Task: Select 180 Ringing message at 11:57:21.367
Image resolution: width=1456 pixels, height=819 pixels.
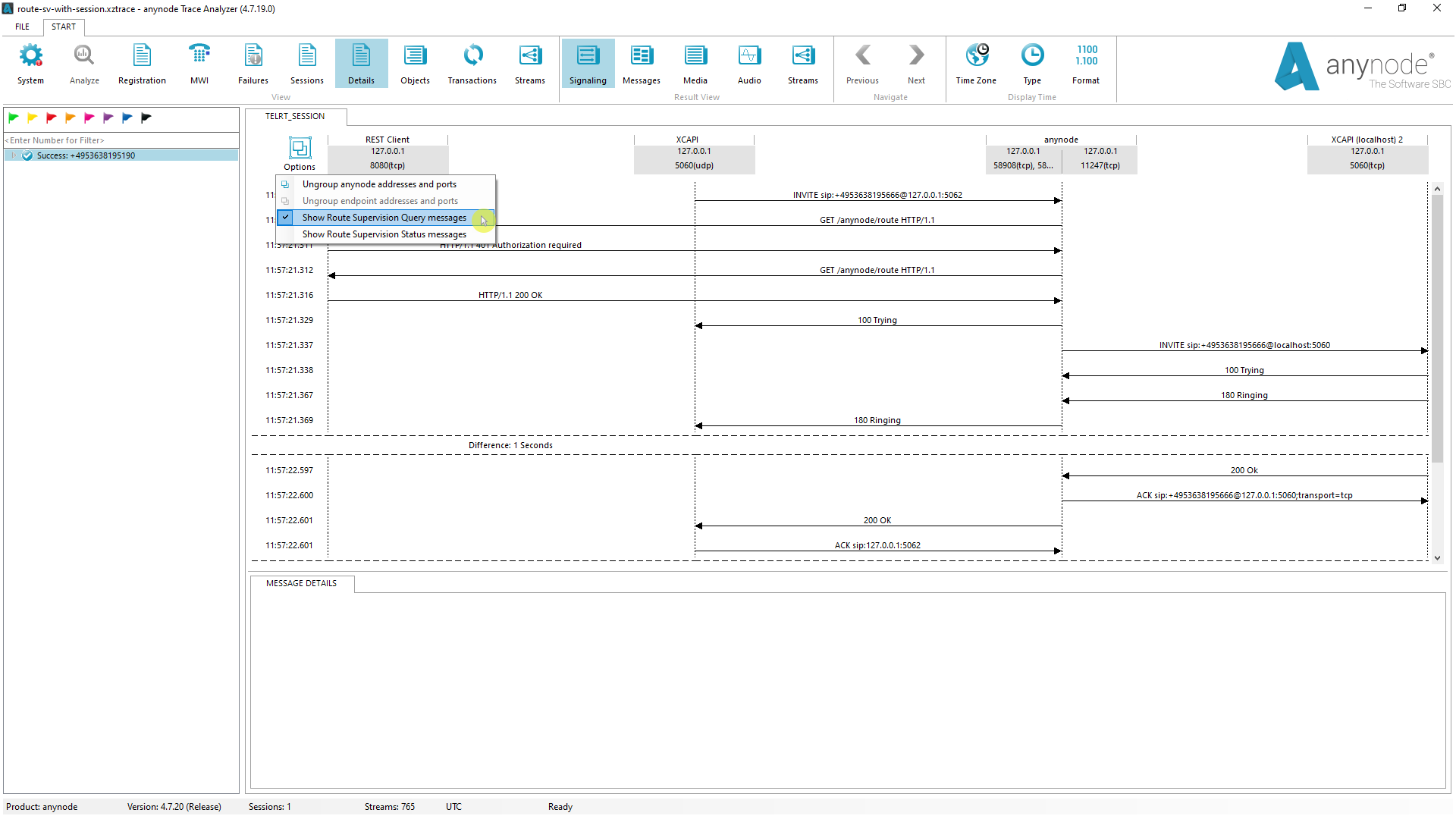Action: click(1244, 395)
